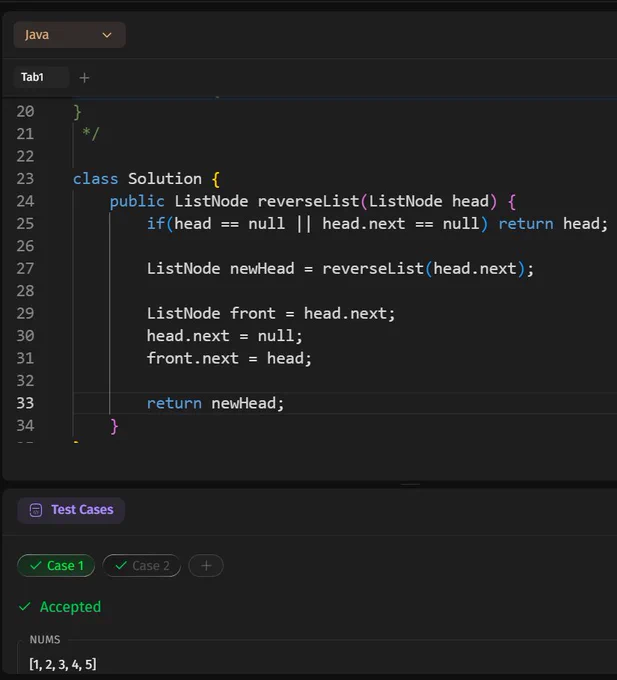Open the Test Cases panel tab
The image size is (617, 680).
pyautogui.click(x=71, y=510)
